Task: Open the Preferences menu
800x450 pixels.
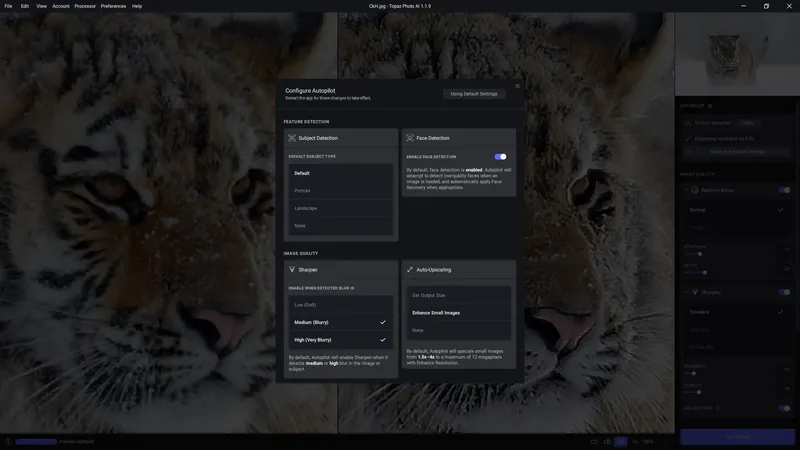Action: pos(113,6)
